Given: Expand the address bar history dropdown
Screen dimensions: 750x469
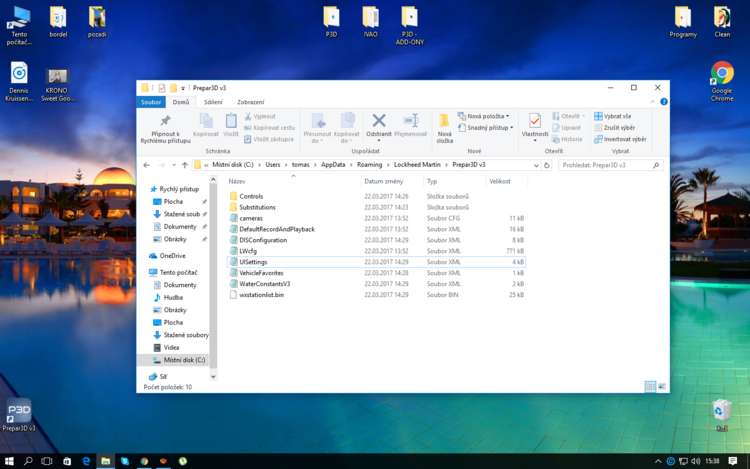Looking at the screenshot, I should pos(536,165).
